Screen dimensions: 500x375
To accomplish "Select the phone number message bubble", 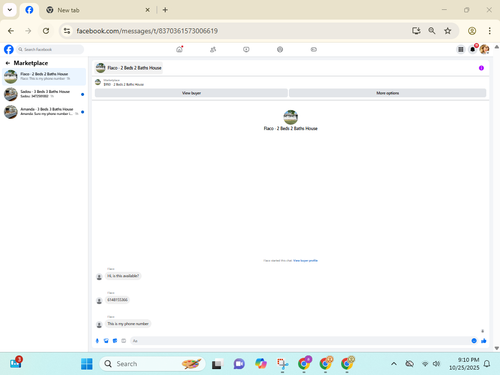I will pos(117,300).
